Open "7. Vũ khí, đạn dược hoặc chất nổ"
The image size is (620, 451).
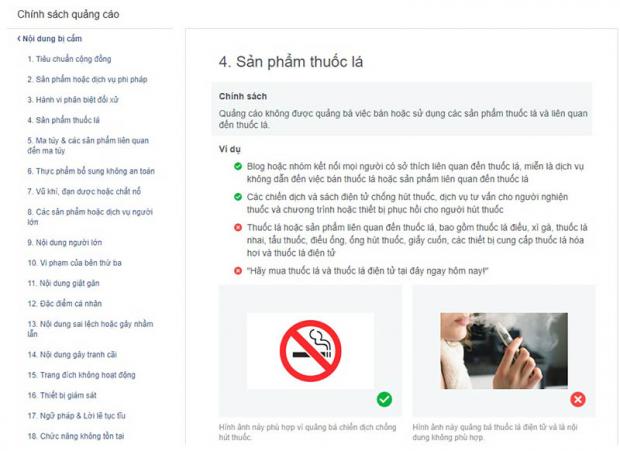[84, 192]
